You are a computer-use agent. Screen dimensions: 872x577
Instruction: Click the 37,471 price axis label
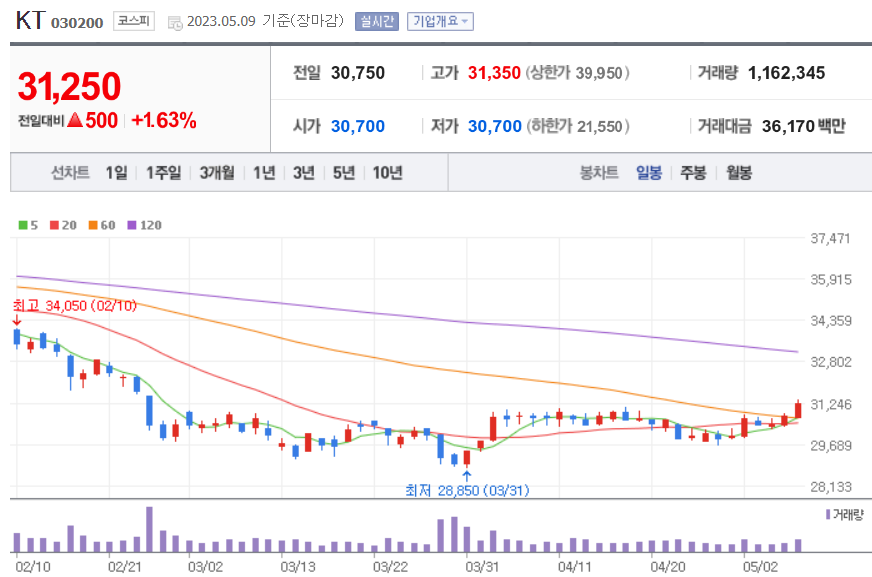[x=830, y=238]
